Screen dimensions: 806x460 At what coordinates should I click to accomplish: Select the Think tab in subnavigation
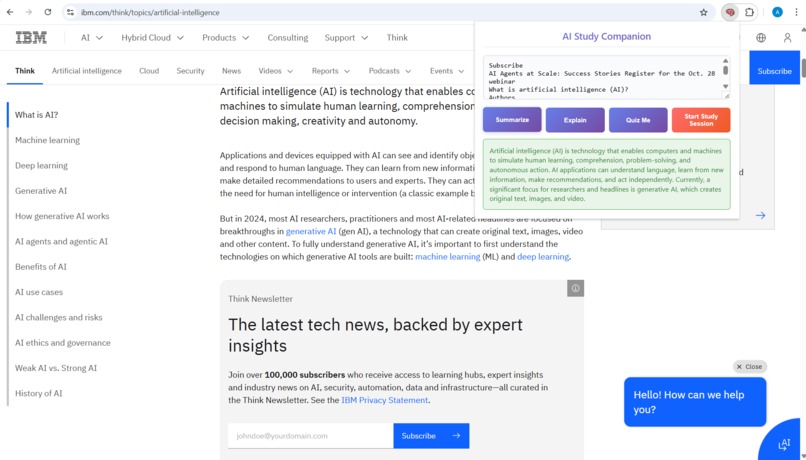point(25,71)
